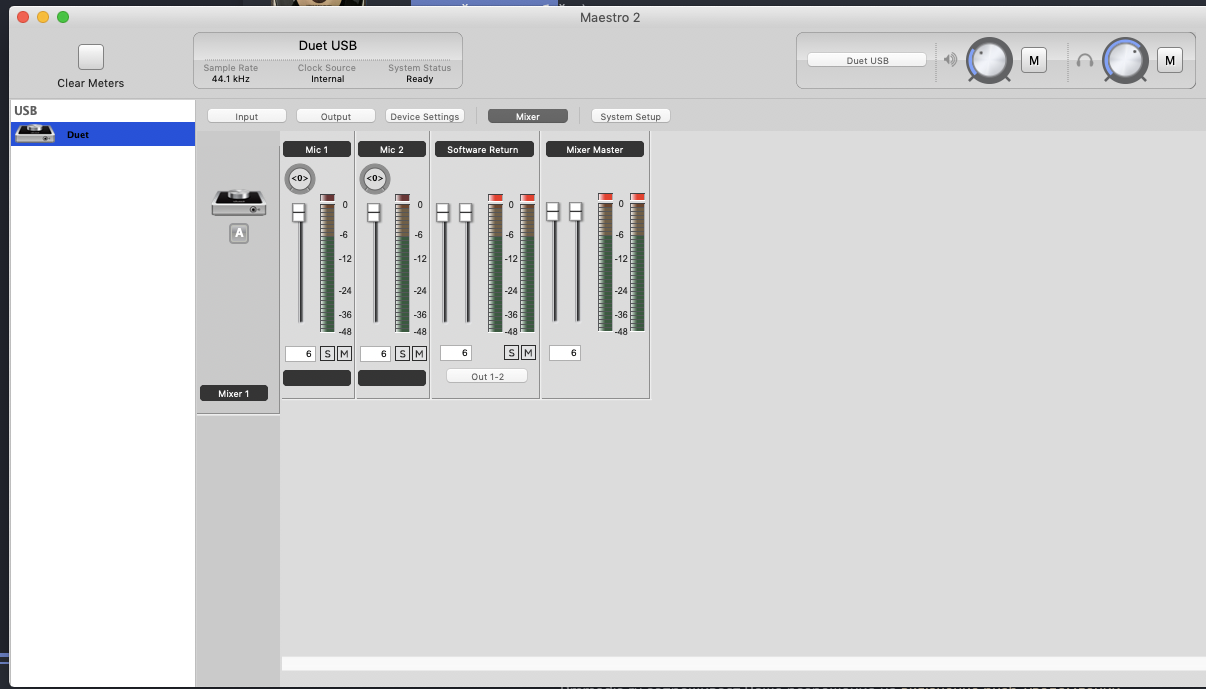Viewport: 1206px width, 689px height.
Task: Click the horizontal scrollbar at the bottom
Action: click(x=743, y=663)
